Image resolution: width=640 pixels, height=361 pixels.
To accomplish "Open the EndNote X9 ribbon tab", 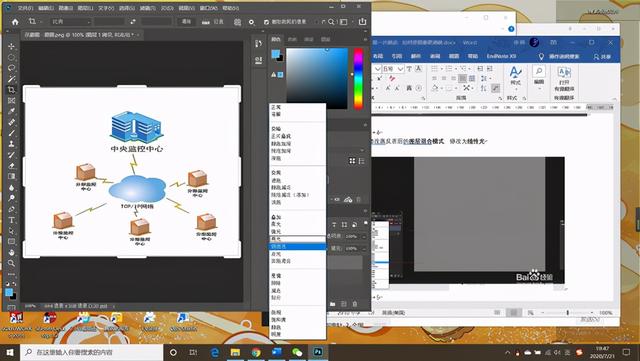I will tap(501, 56).
